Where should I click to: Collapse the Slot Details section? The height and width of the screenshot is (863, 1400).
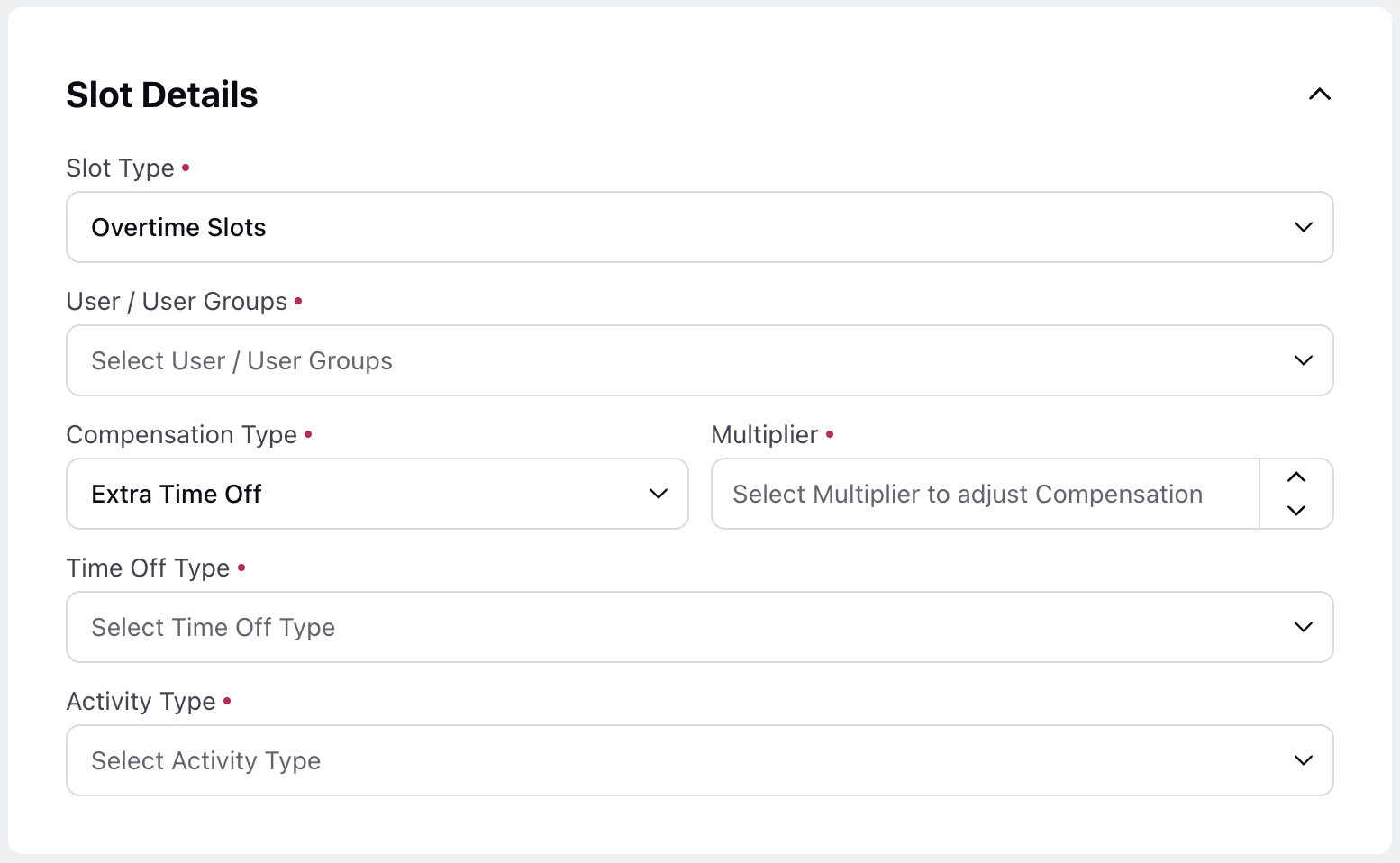click(1319, 95)
